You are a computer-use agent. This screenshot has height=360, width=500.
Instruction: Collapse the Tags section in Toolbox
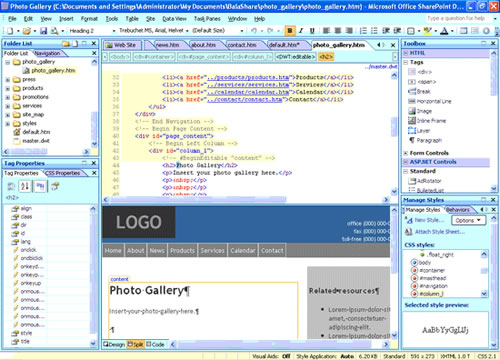click(406, 62)
